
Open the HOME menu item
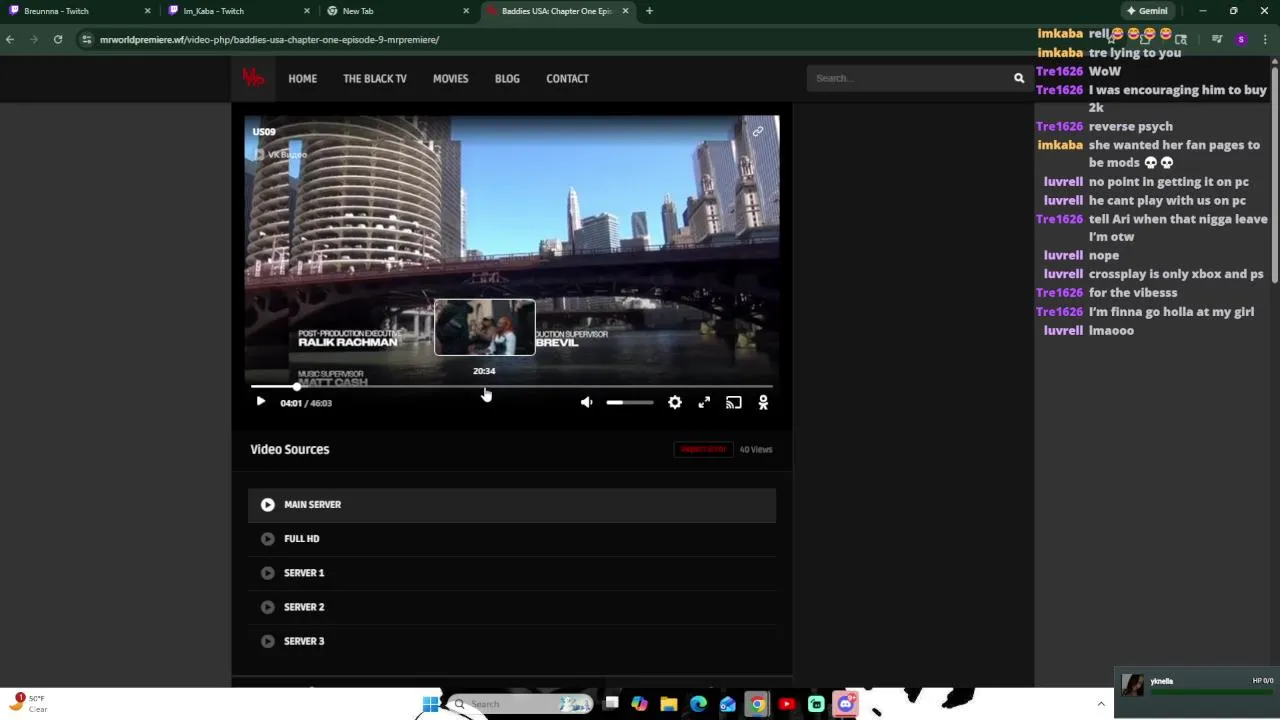(x=303, y=78)
